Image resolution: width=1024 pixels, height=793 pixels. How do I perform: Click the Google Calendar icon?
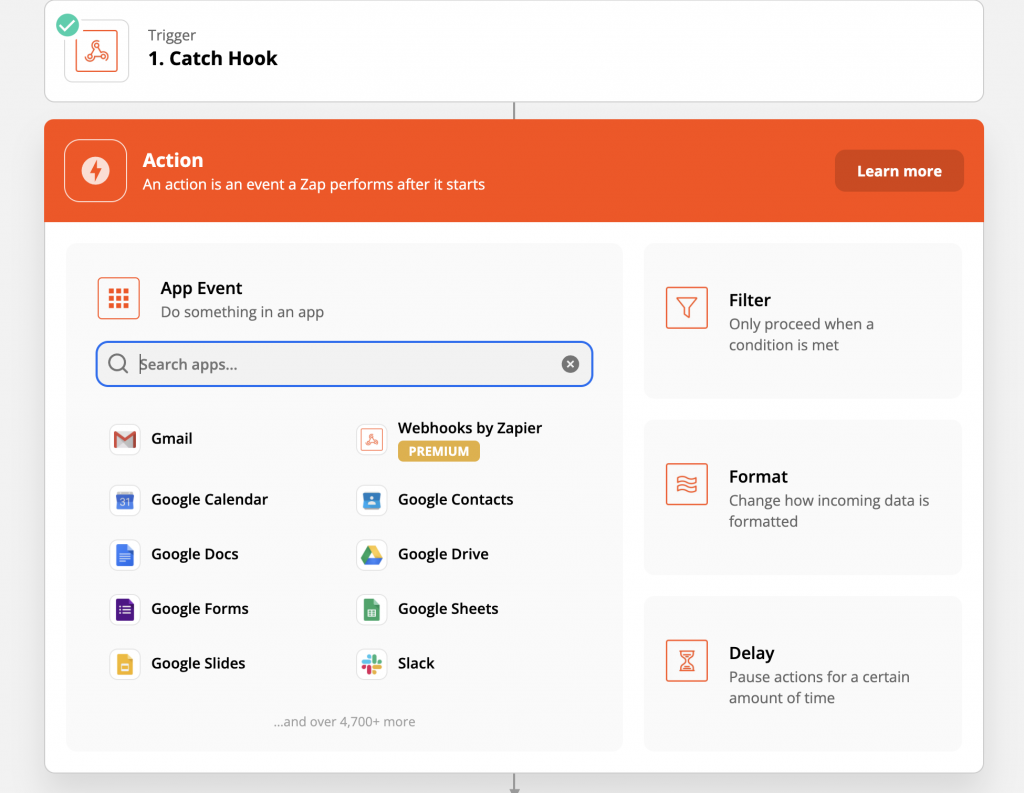[x=125, y=500]
